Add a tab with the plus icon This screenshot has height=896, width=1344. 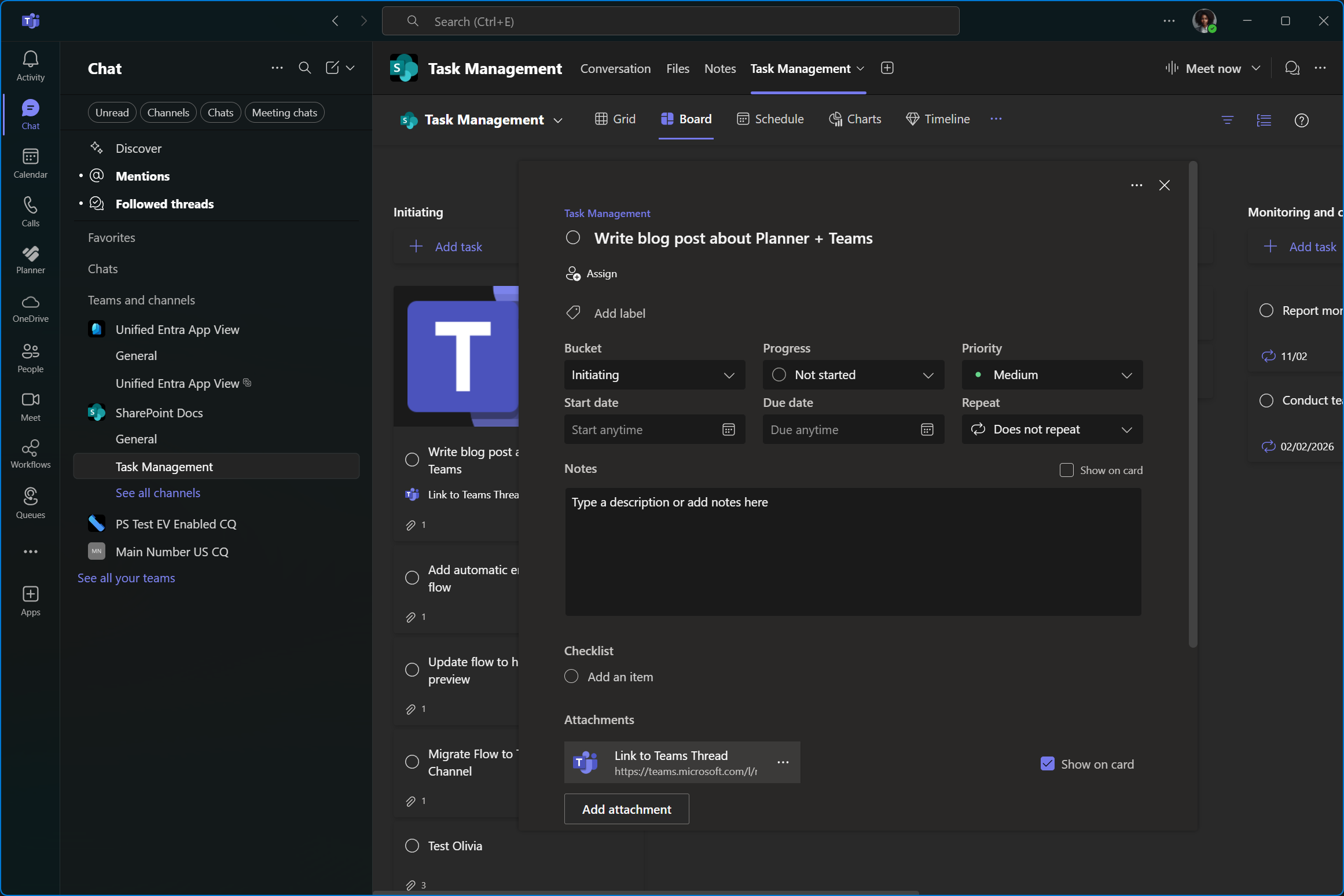(887, 68)
